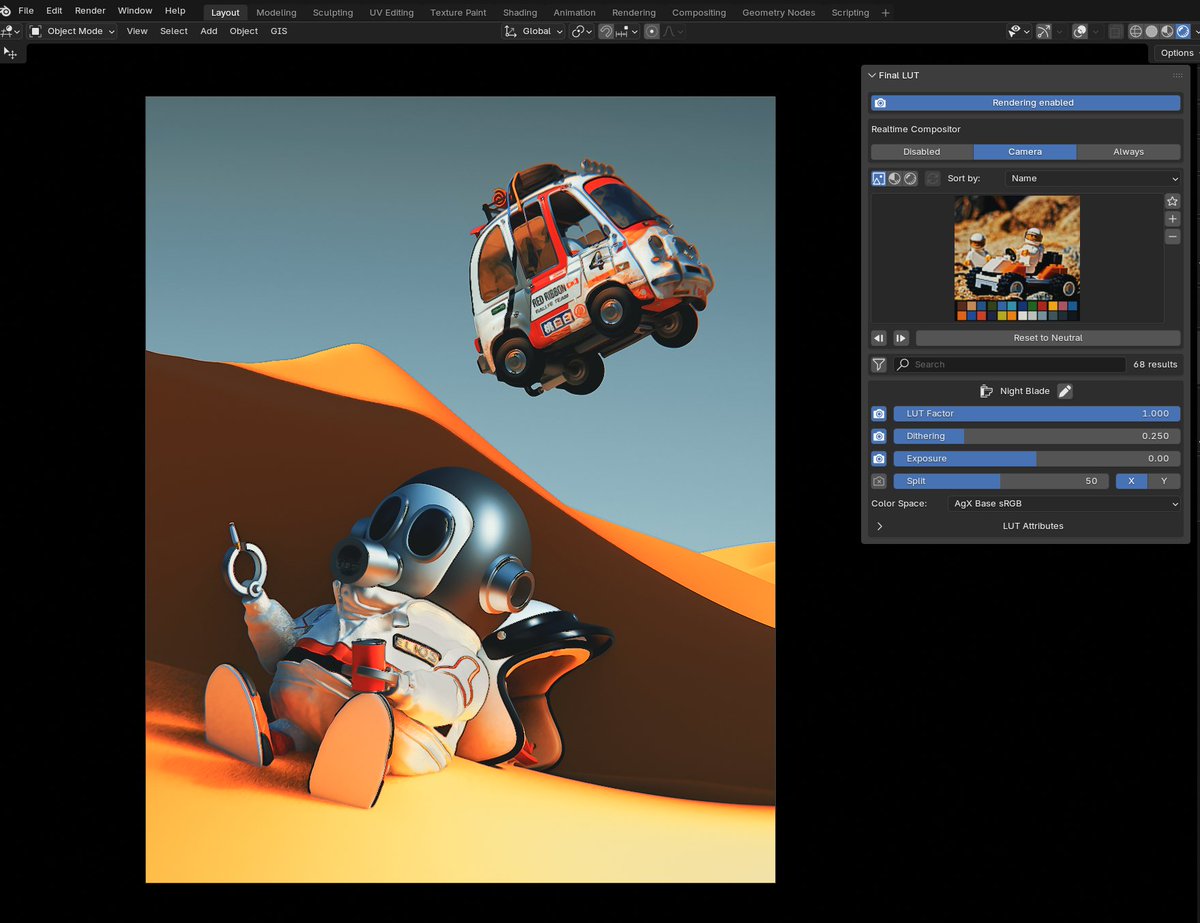Click the cursor tool icon below the editor type

(x=10, y=52)
